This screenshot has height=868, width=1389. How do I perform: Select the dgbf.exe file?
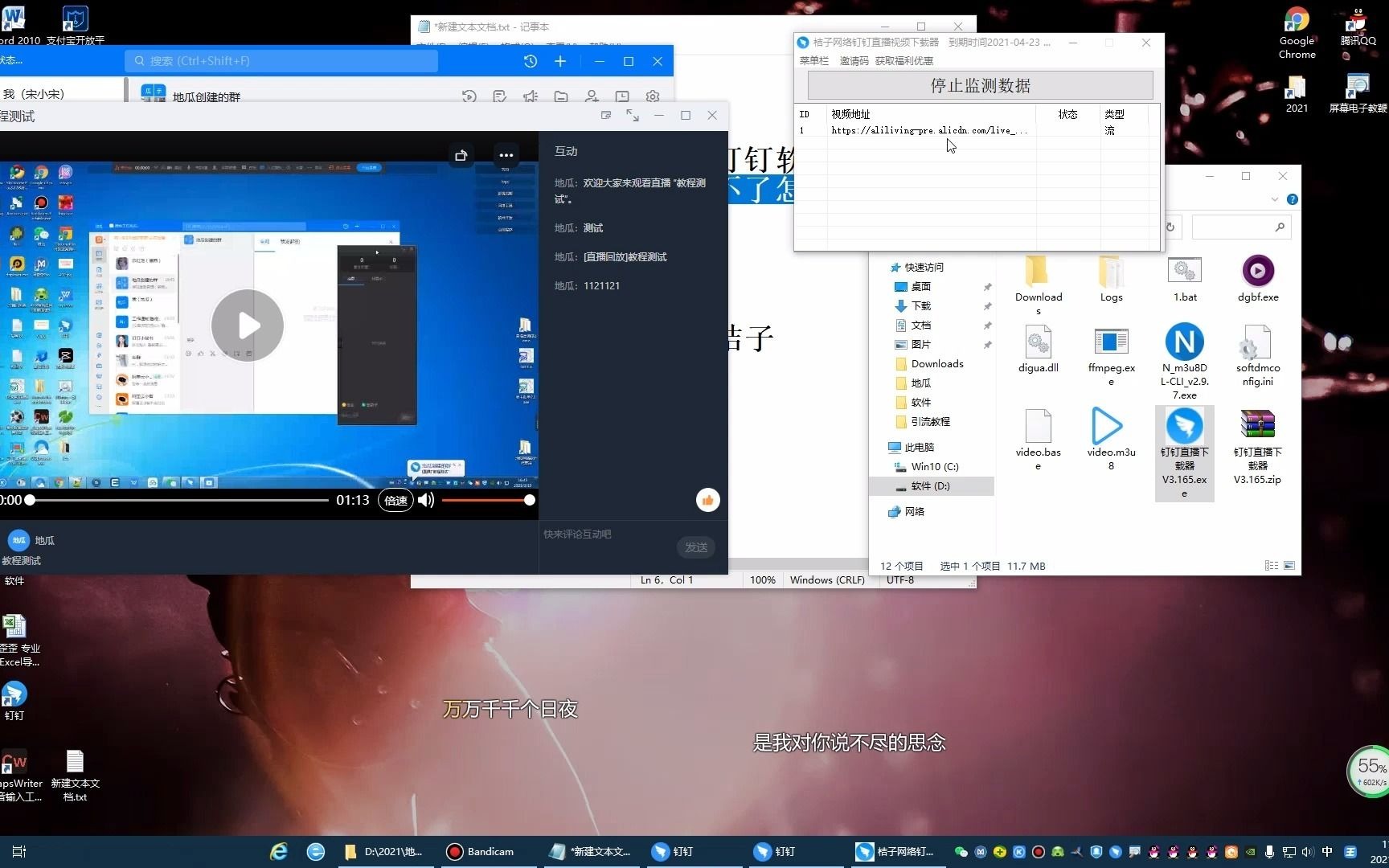point(1258,280)
